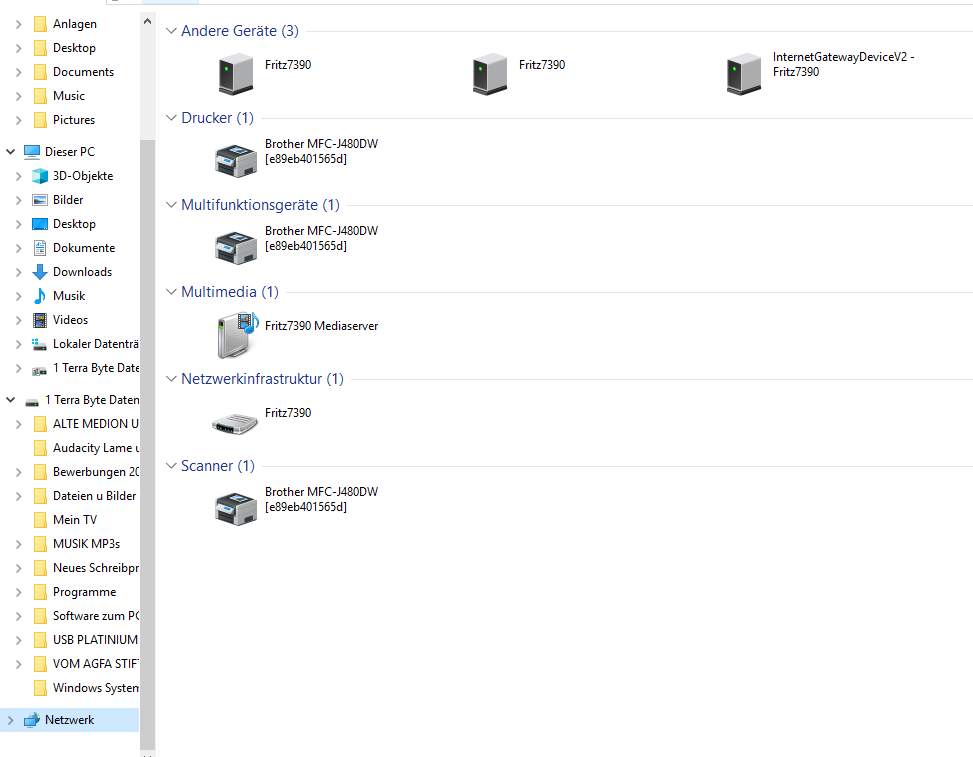Viewport: 973px width, 757px height.
Task: Click the Anlagen folder icon
Action: click(x=40, y=24)
